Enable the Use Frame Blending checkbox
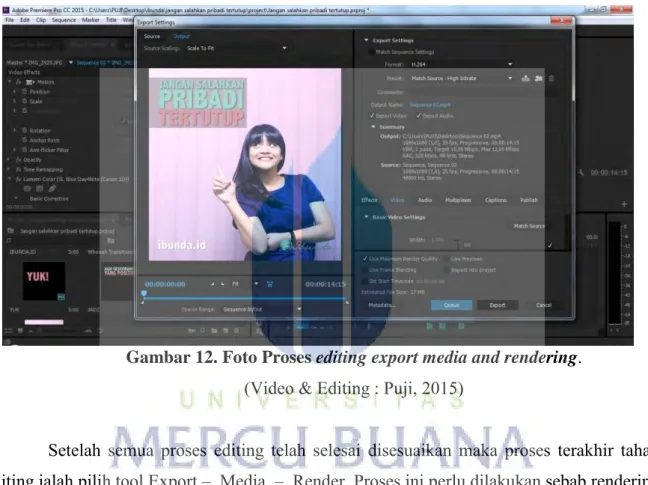This screenshot has width=648, height=485. click(365, 270)
